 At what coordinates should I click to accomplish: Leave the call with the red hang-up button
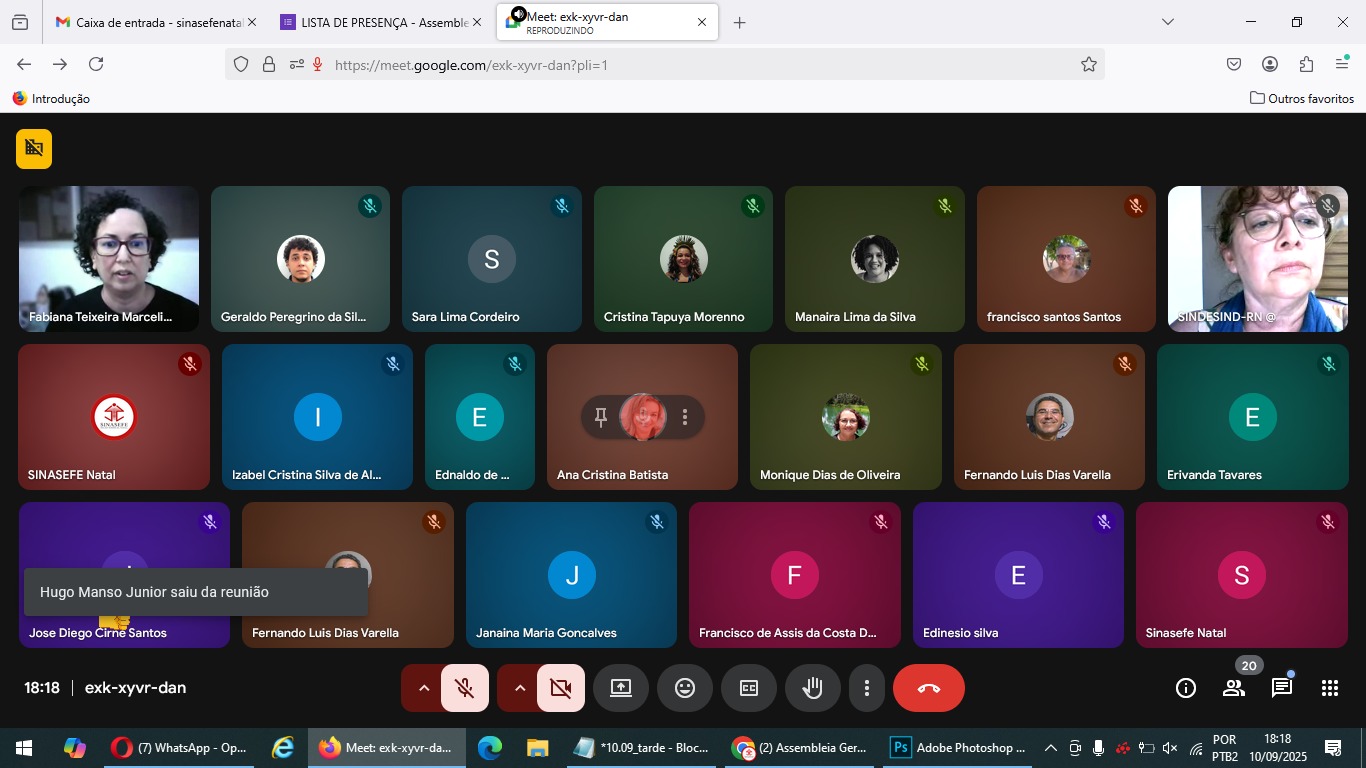tap(929, 688)
